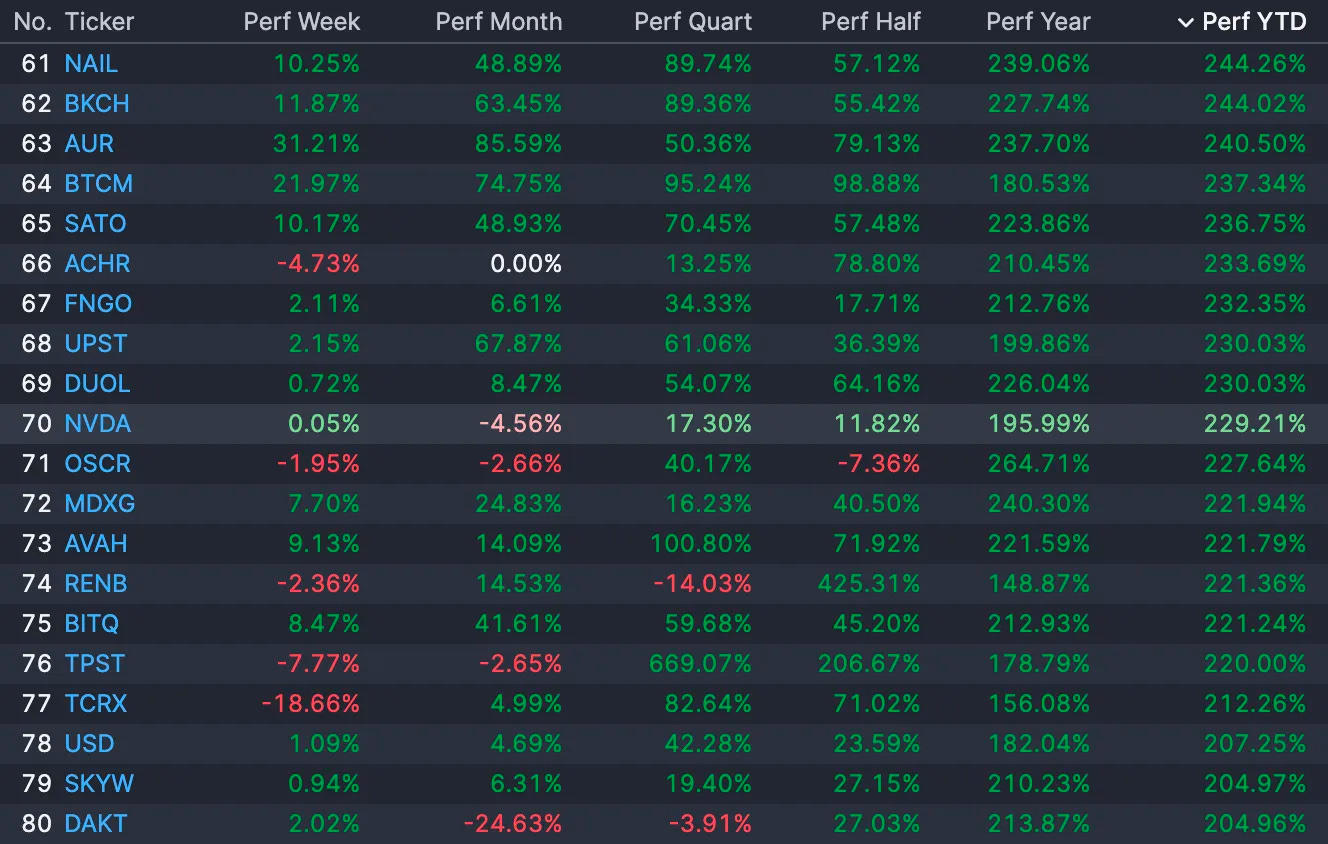
Task: Open the BKCH ticker link
Action: click(x=97, y=104)
